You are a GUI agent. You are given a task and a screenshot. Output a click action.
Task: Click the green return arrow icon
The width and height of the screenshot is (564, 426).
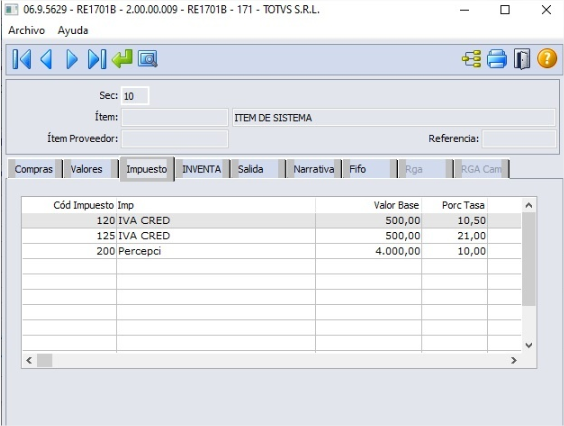click(122, 59)
